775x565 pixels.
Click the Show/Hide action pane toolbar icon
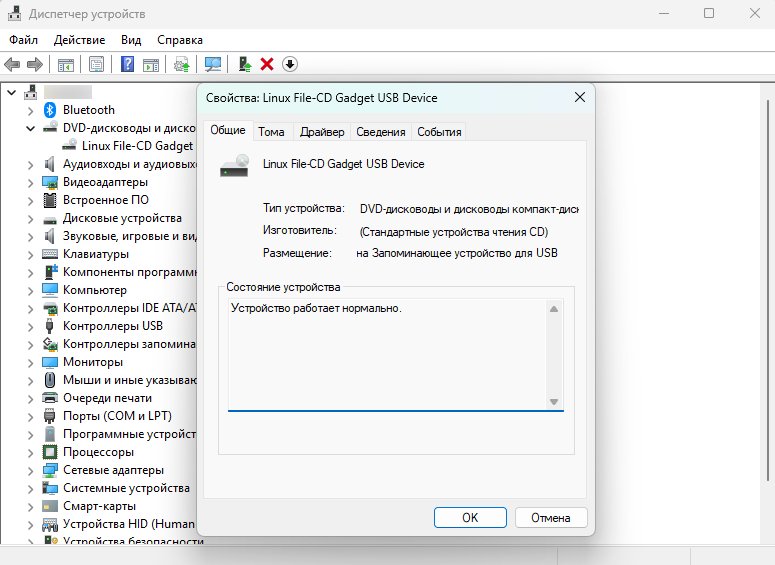pos(151,64)
